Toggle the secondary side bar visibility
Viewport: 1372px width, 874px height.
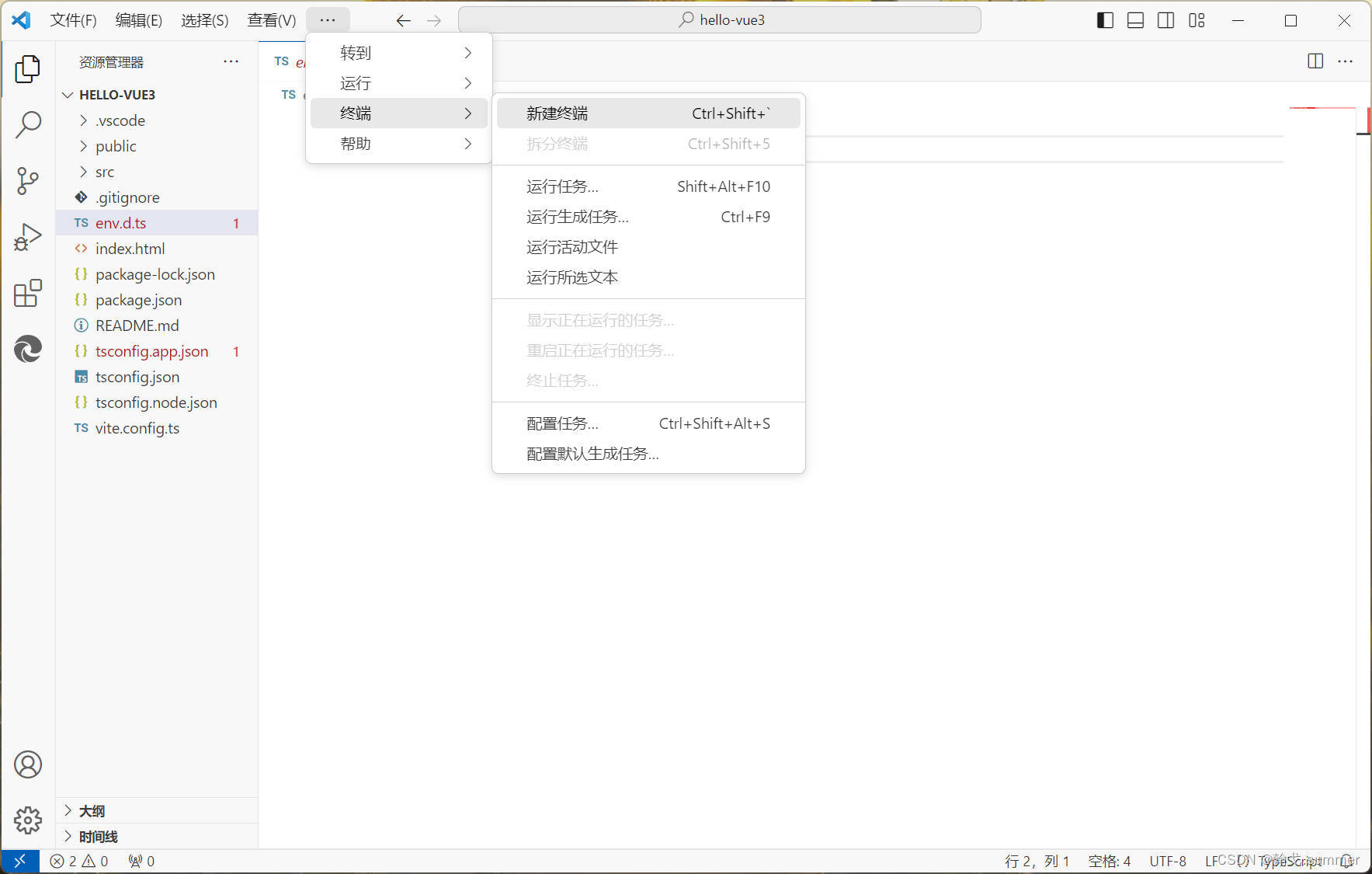[x=1165, y=20]
